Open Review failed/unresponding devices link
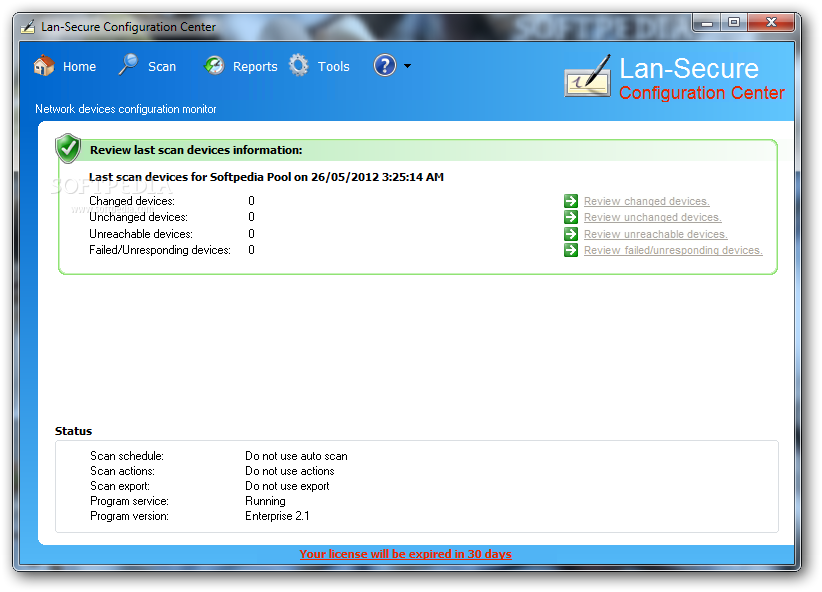The image size is (822, 592). pyautogui.click(x=673, y=250)
